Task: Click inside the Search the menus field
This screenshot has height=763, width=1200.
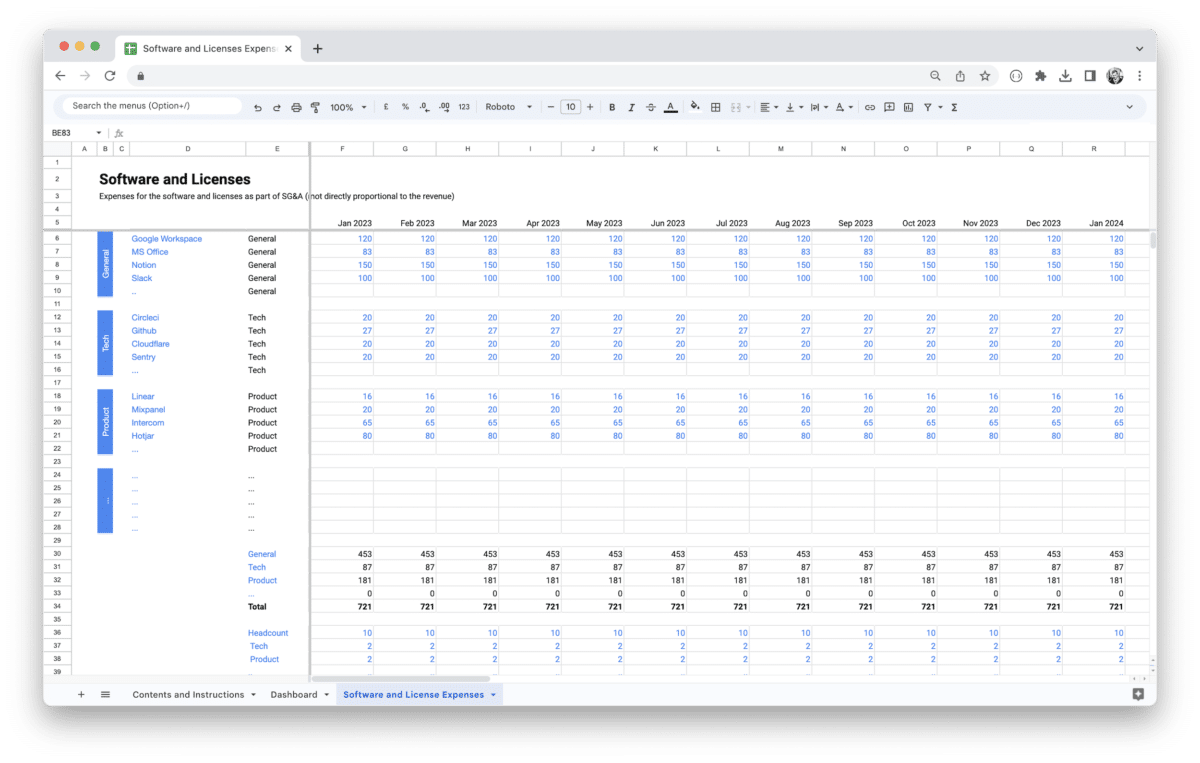Action: click(148, 105)
